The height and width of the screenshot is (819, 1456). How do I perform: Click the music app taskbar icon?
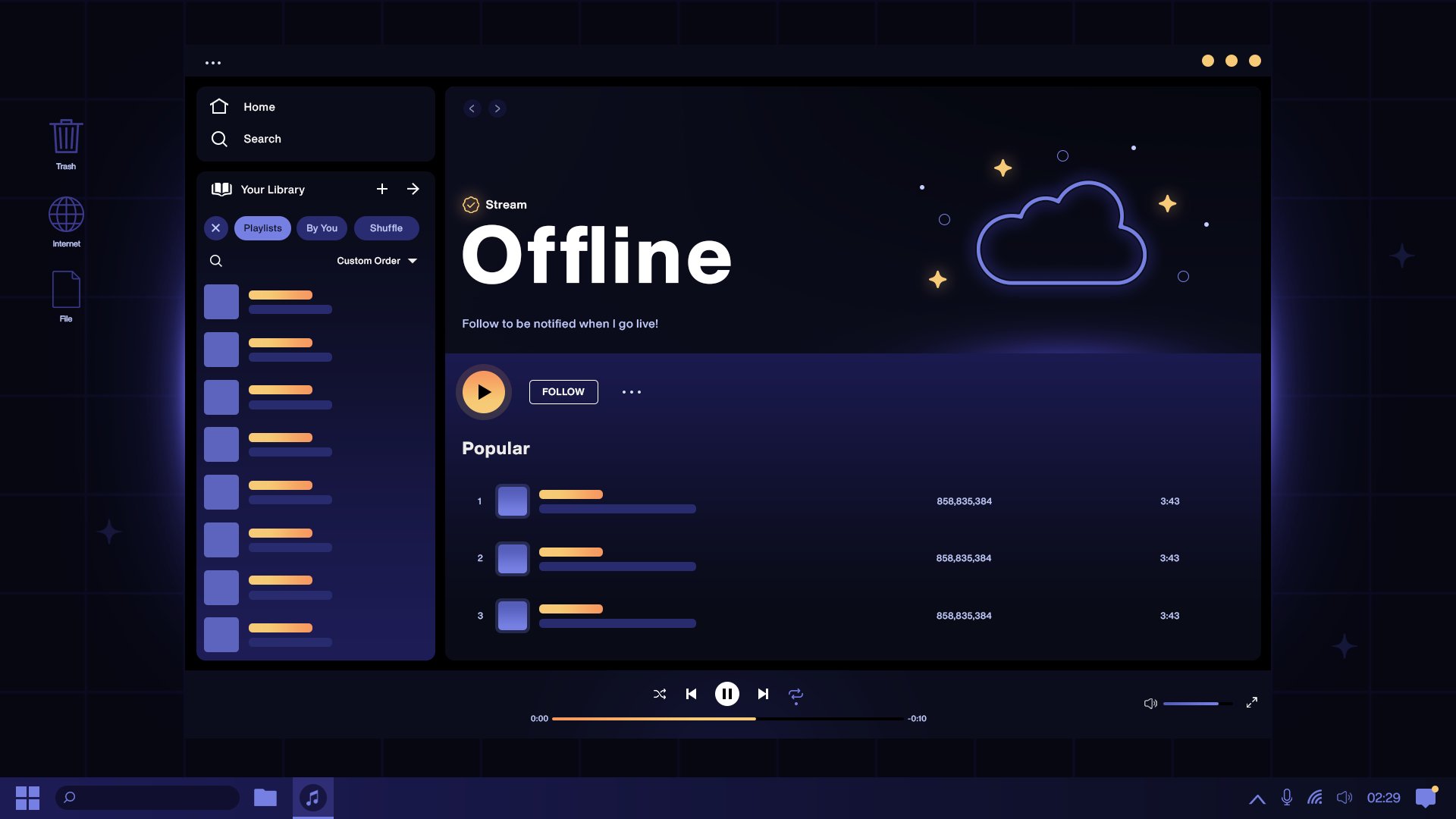[312, 798]
